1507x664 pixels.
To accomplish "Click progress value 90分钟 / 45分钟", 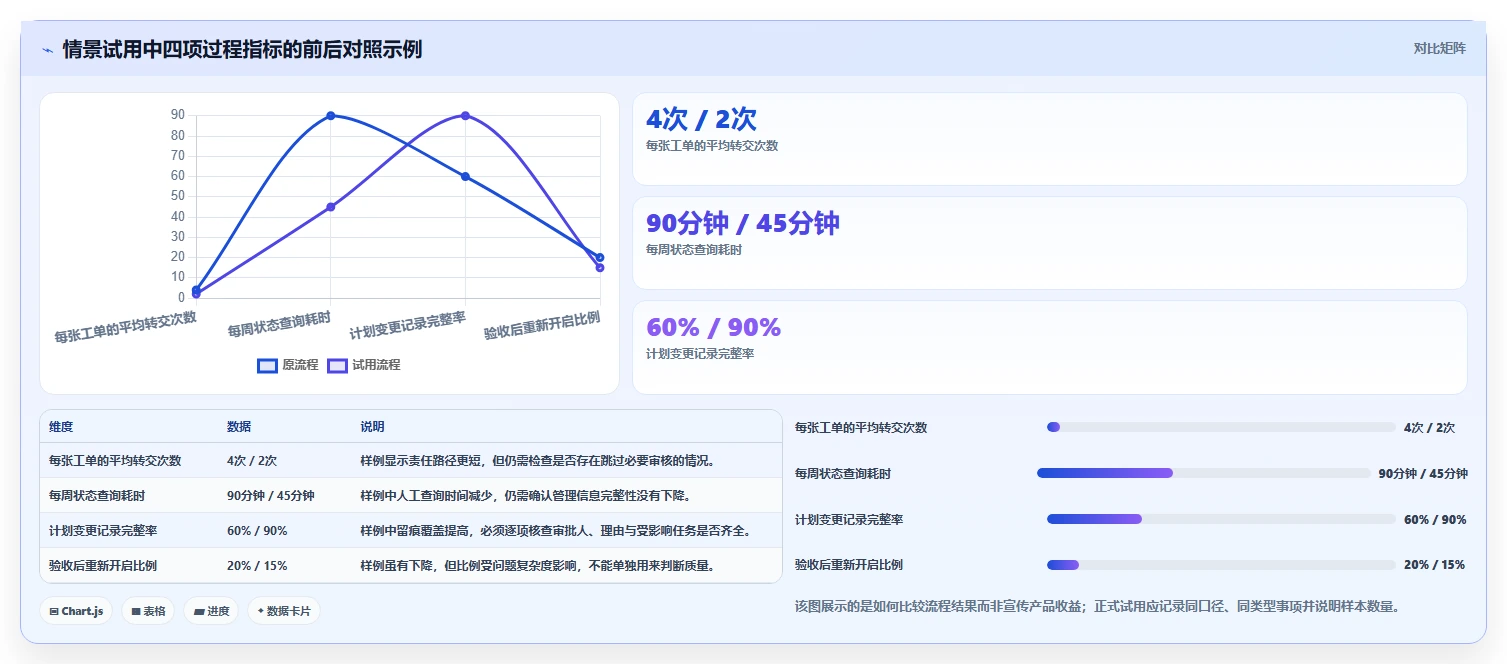I will click(x=1423, y=474).
